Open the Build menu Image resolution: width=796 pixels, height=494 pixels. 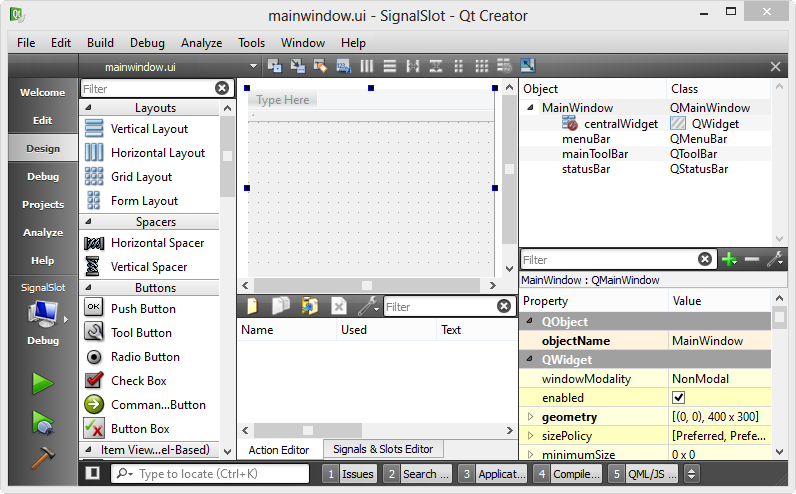pyautogui.click(x=100, y=43)
